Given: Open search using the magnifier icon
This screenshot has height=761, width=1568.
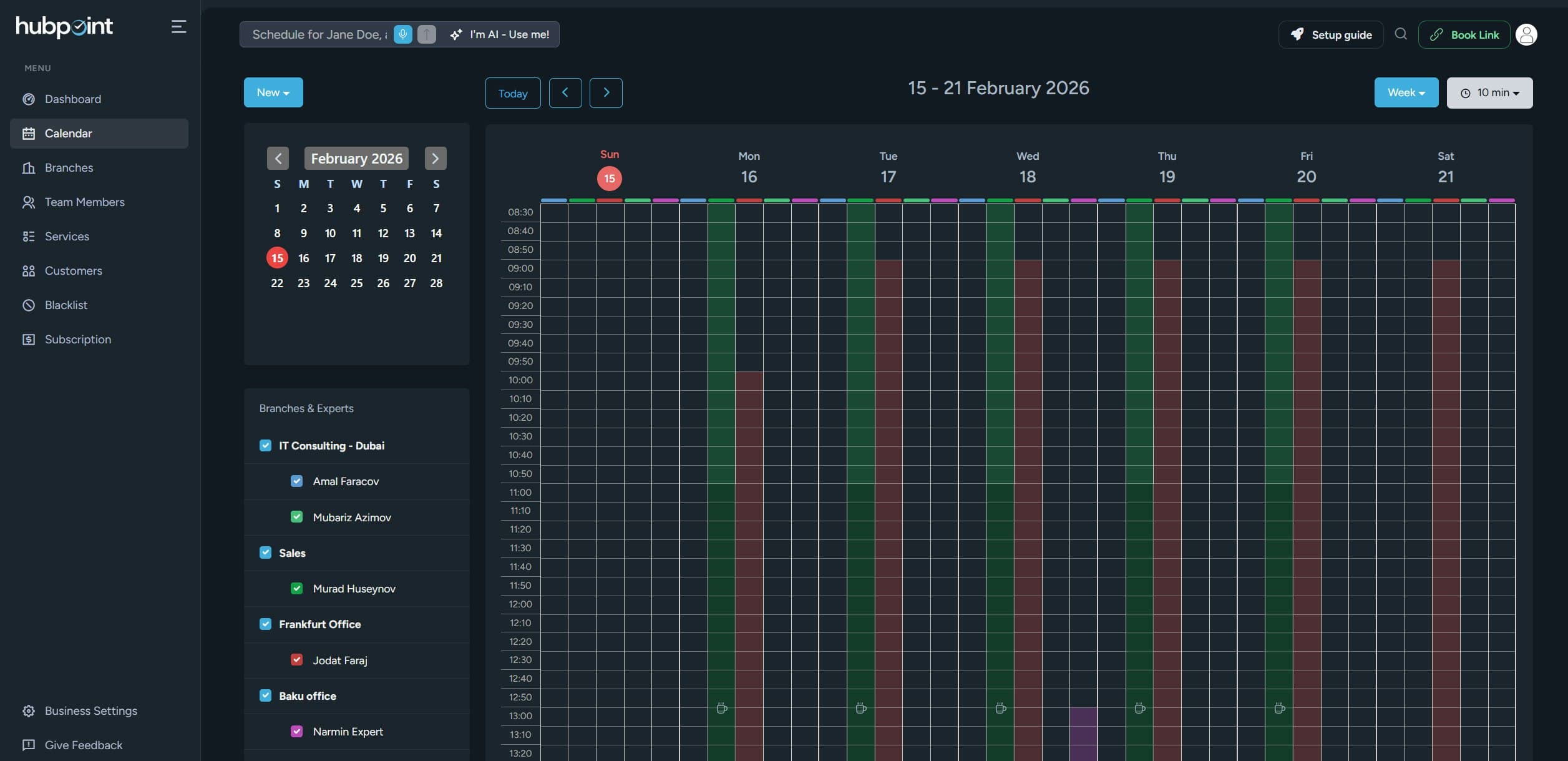Looking at the screenshot, I should click(1401, 34).
